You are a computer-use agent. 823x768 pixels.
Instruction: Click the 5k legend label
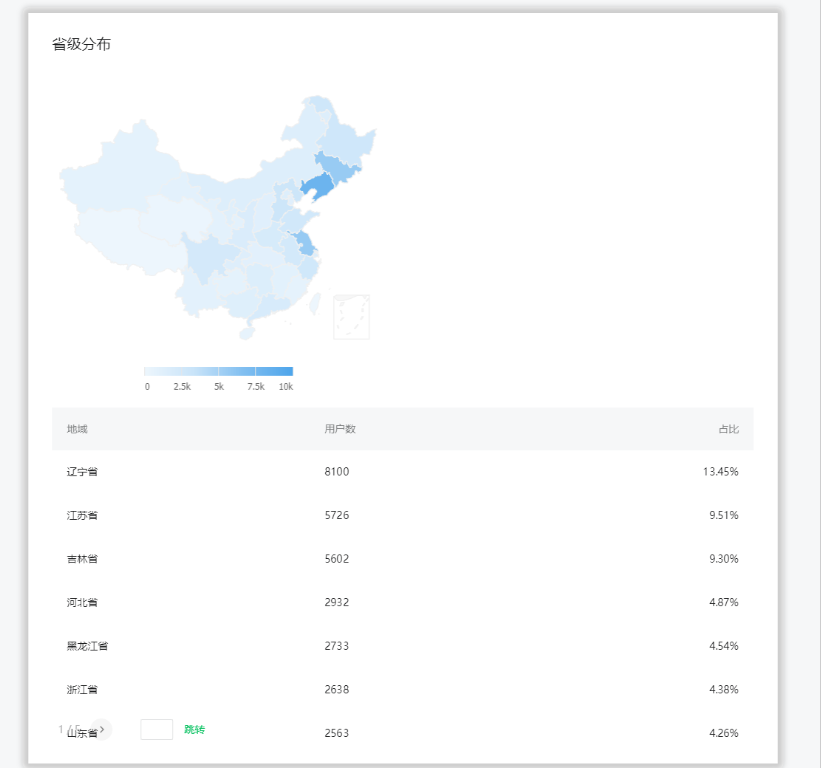coord(219,387)
